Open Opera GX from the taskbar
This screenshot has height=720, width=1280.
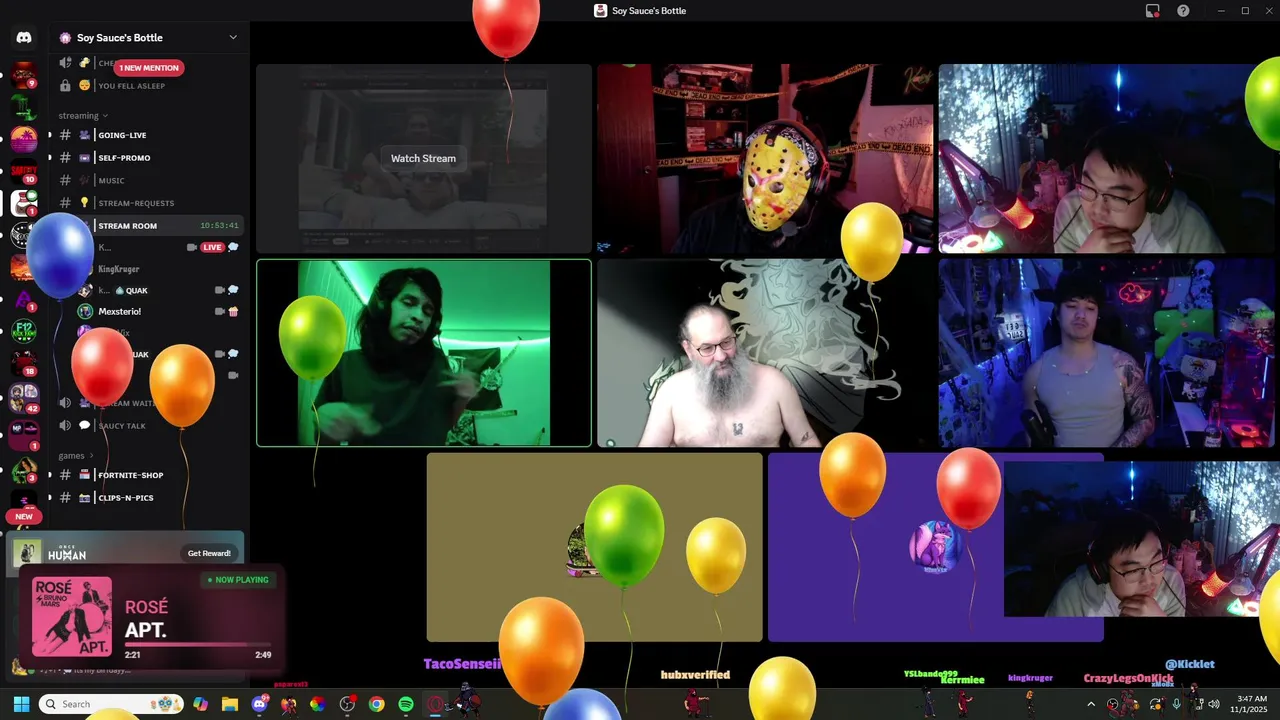435,704
